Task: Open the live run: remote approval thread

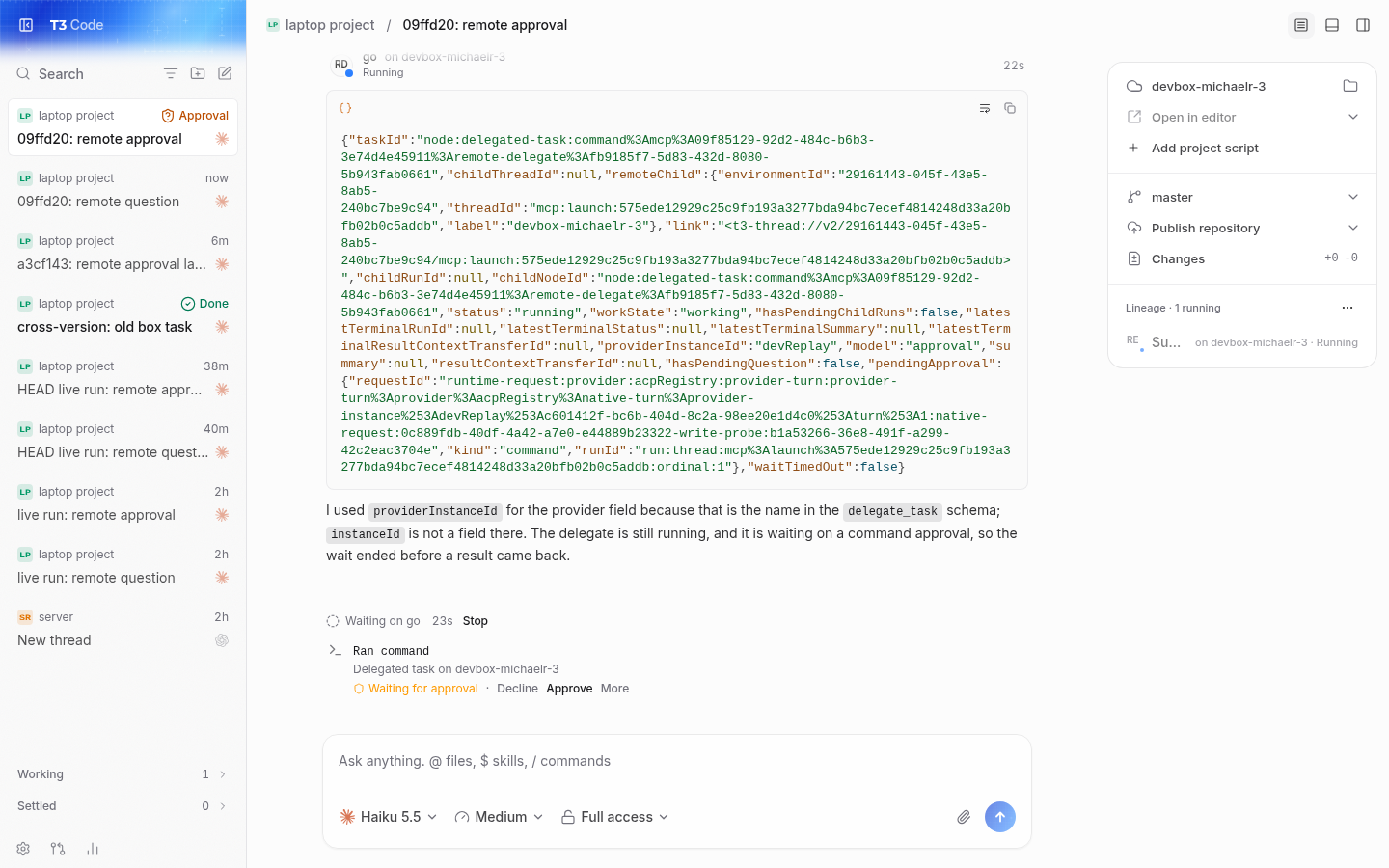Action: tap(123, 503)
